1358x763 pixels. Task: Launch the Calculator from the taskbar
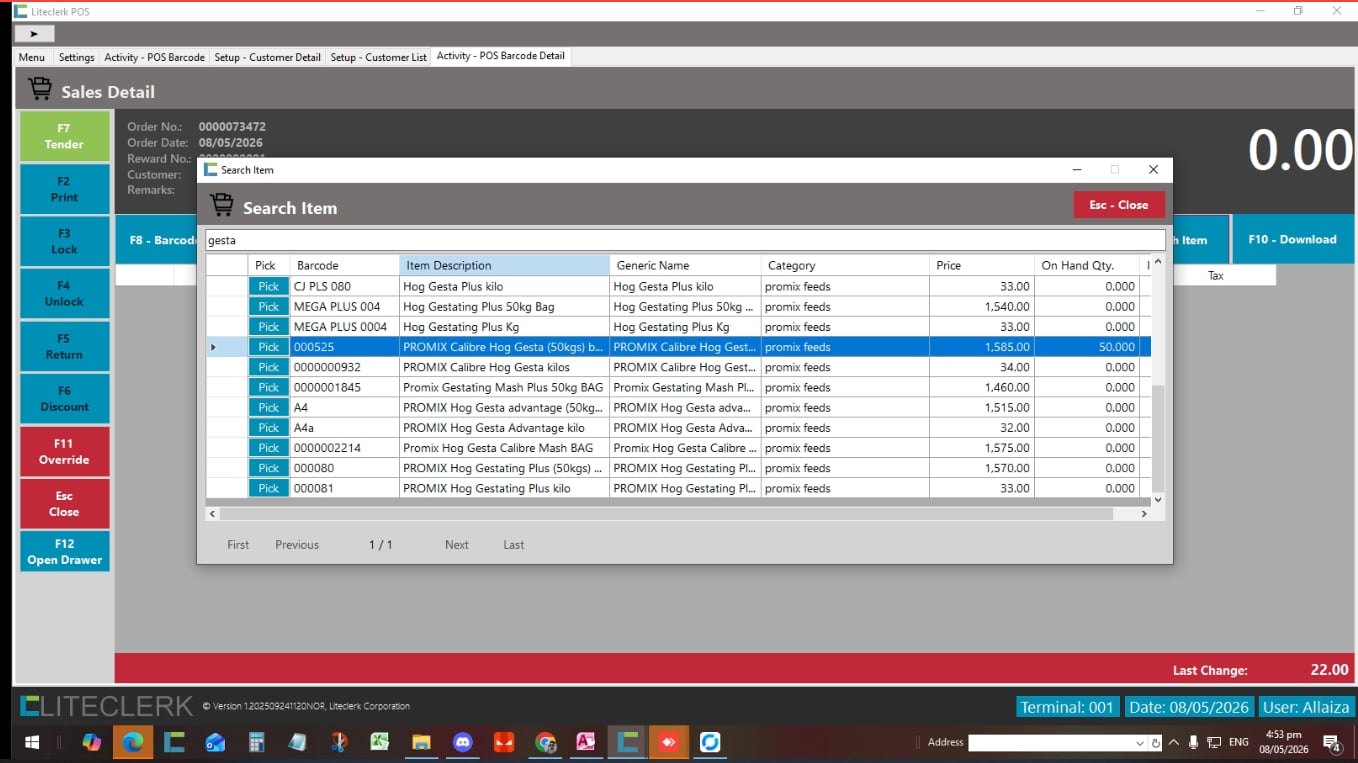[x=256, y=742]
